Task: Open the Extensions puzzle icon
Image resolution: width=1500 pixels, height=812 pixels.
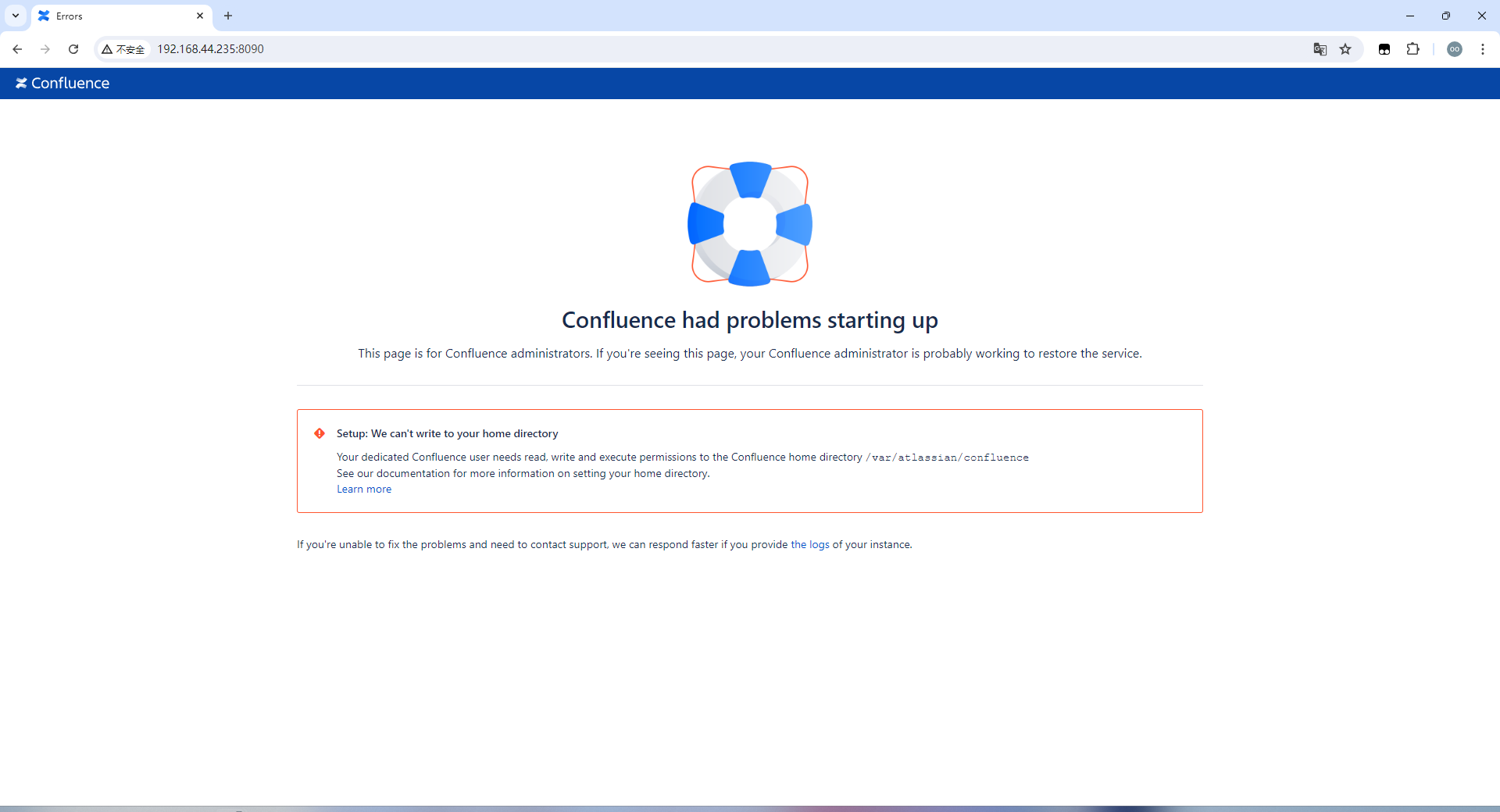Action: 1412,49
